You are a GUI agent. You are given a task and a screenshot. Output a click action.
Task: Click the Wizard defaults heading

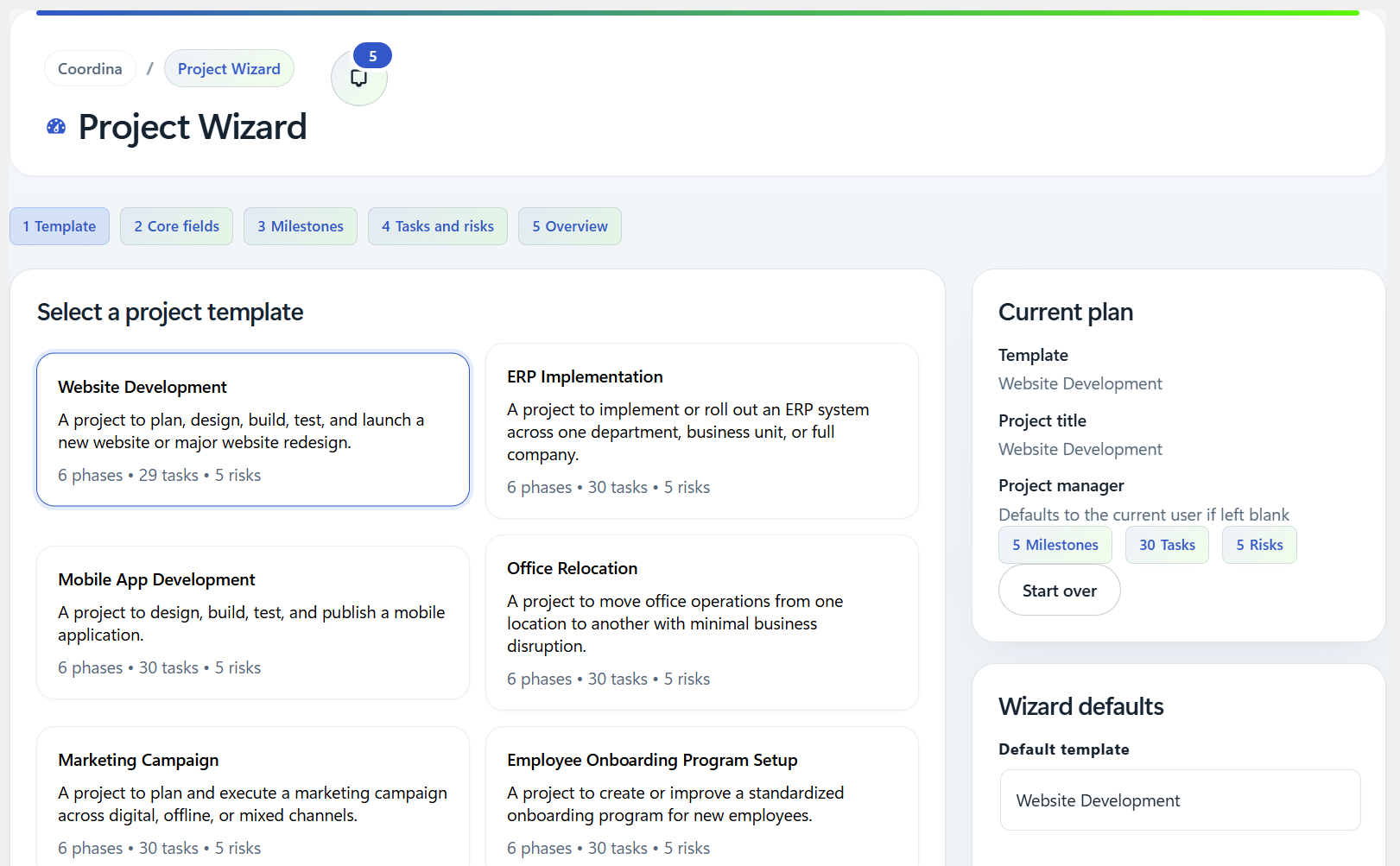(x=1081, y=706)
